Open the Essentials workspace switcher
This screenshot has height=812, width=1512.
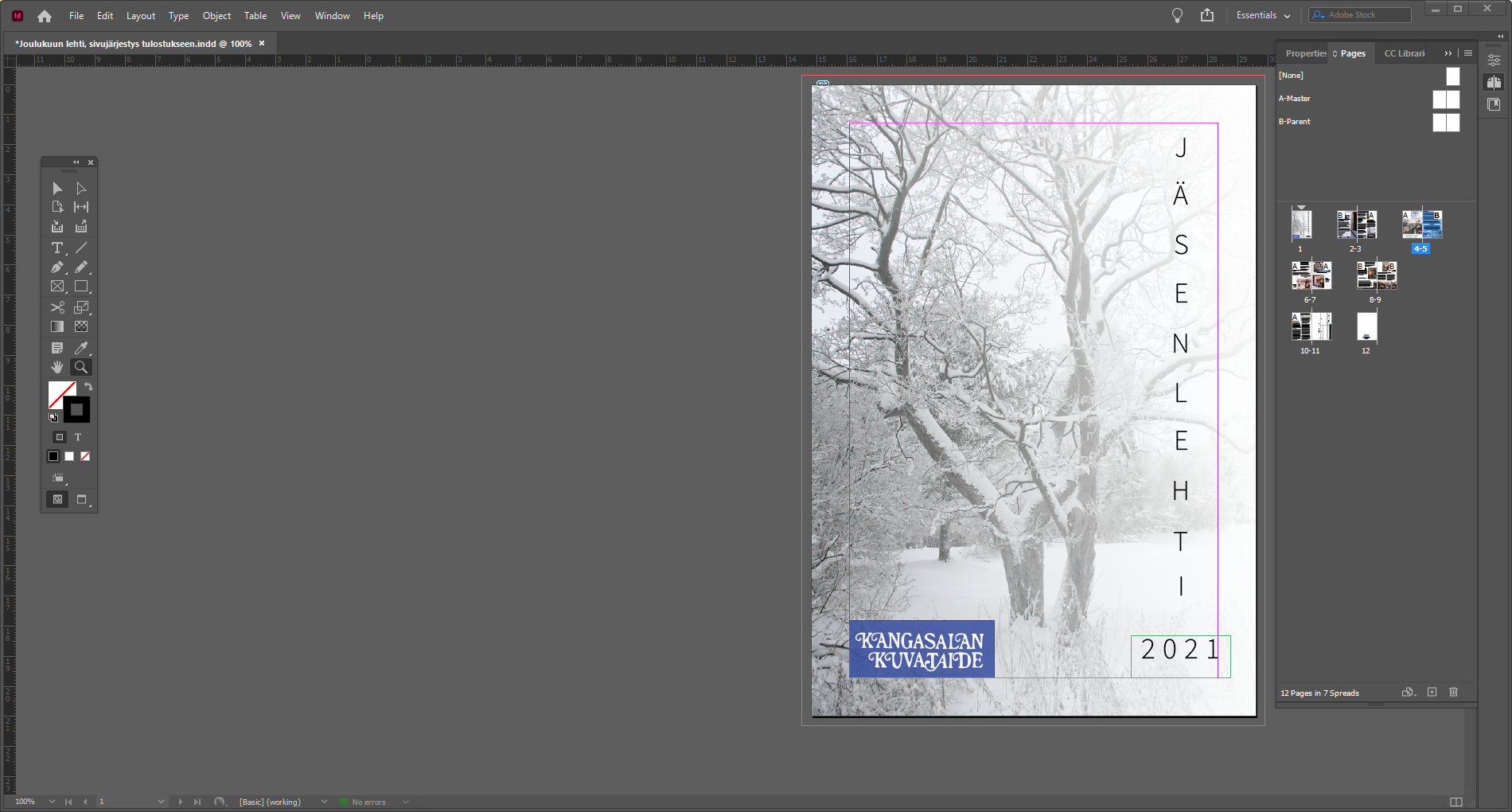pyautogui.click(x=1262, y=15)
